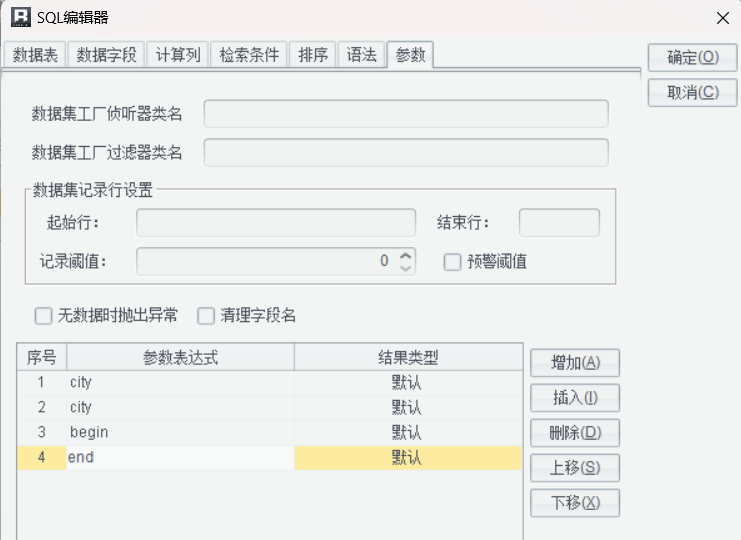Toggle 无数据时抛出异常 checkbox
Image resolution: width=741 pixels, height=540 pixels.
click(x=43, y=316)
